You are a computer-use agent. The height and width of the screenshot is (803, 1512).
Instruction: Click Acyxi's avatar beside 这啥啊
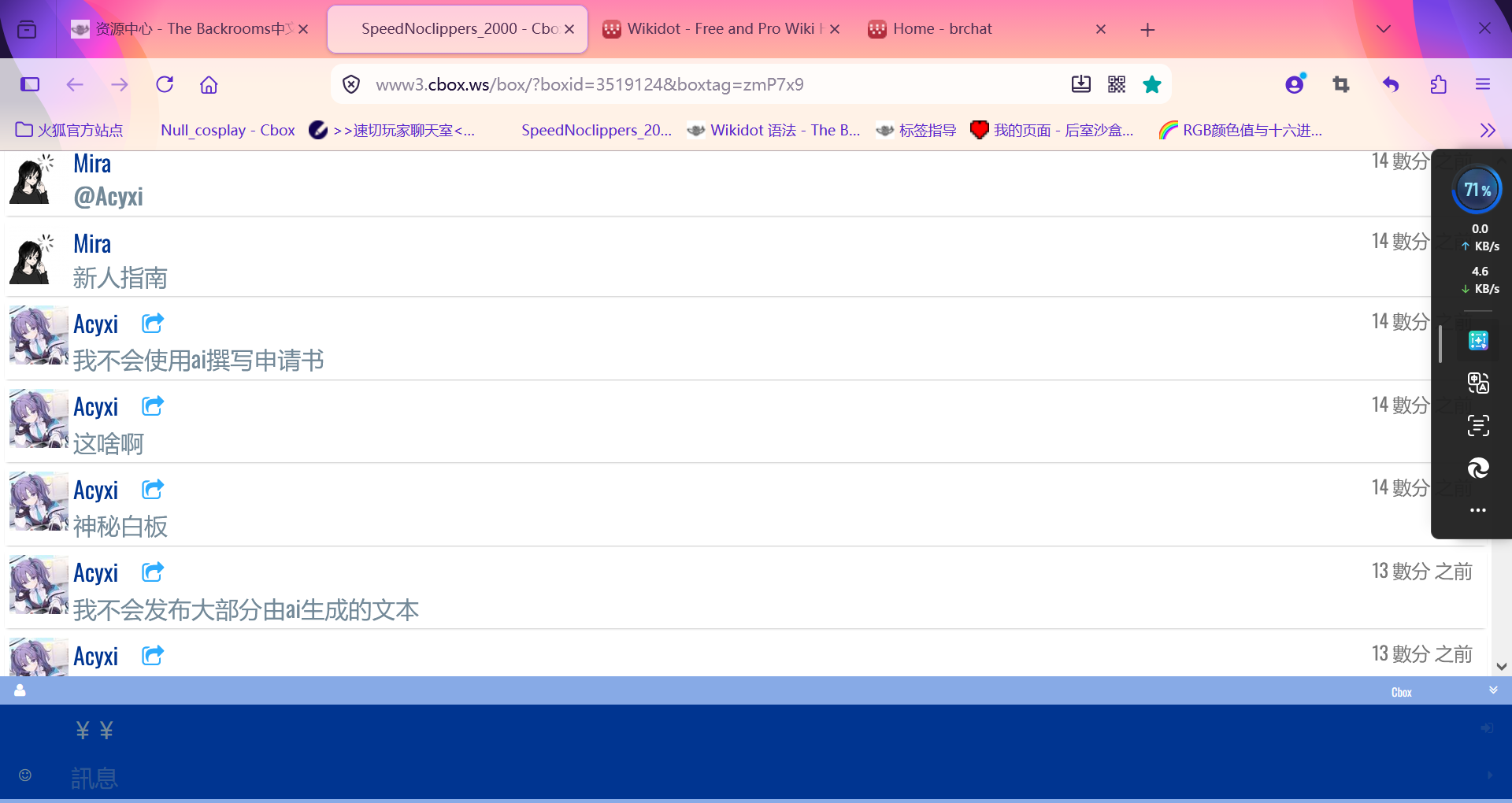point(39,418)
